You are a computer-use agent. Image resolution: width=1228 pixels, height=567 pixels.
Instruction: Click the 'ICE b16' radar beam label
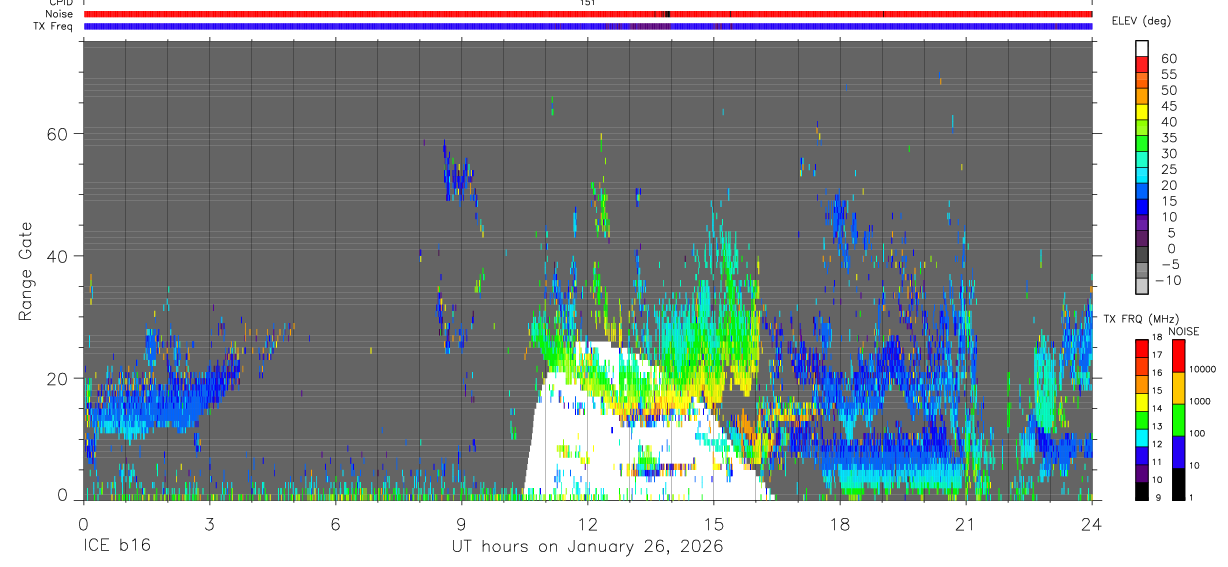coord(115,547)
